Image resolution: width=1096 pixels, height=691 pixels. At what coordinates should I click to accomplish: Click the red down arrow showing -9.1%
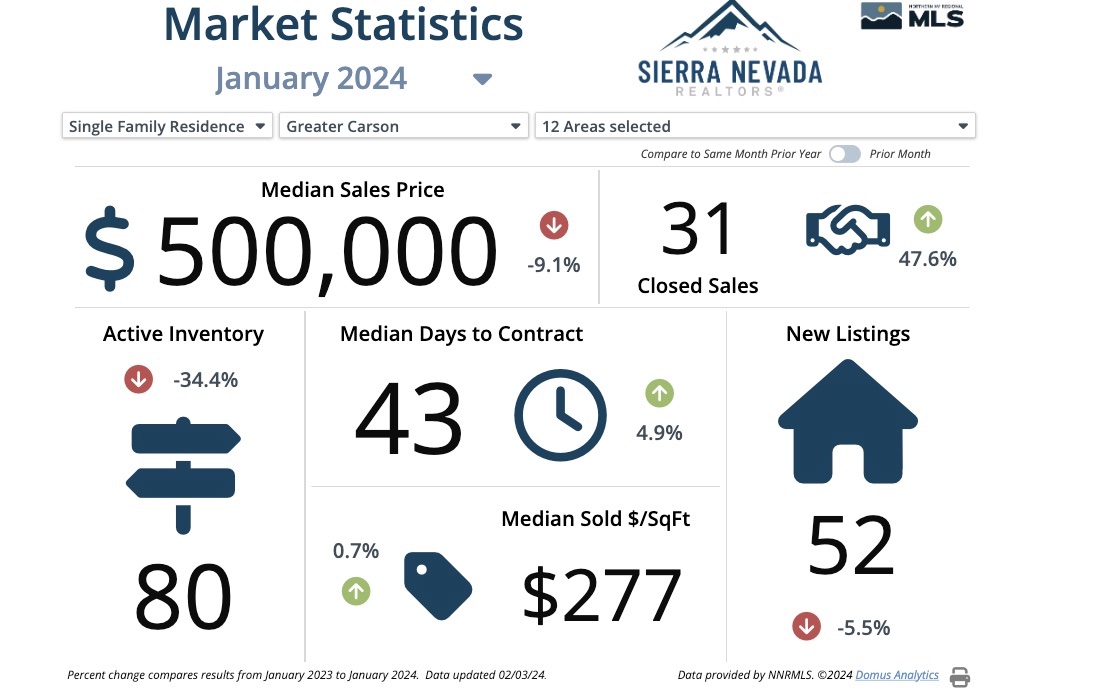pyautogui.click(x=554, y=225)
